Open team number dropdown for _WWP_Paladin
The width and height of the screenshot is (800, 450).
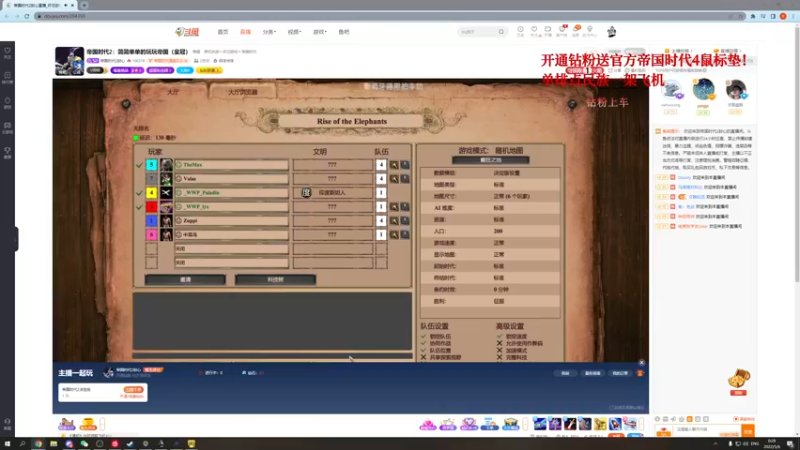click(381, 193)
